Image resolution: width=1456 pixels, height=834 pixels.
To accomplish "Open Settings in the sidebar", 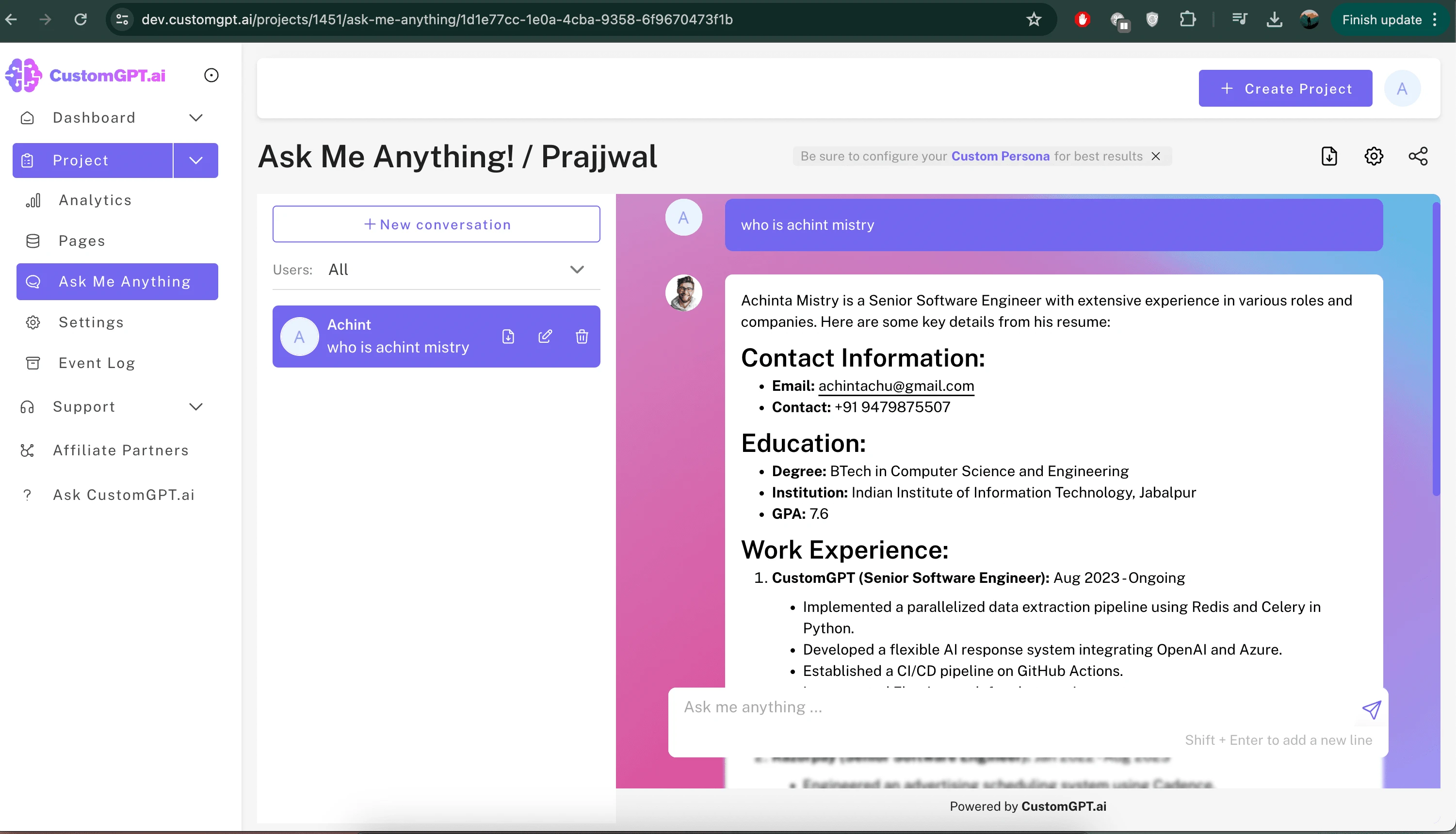I will click(x=91, y=322).
